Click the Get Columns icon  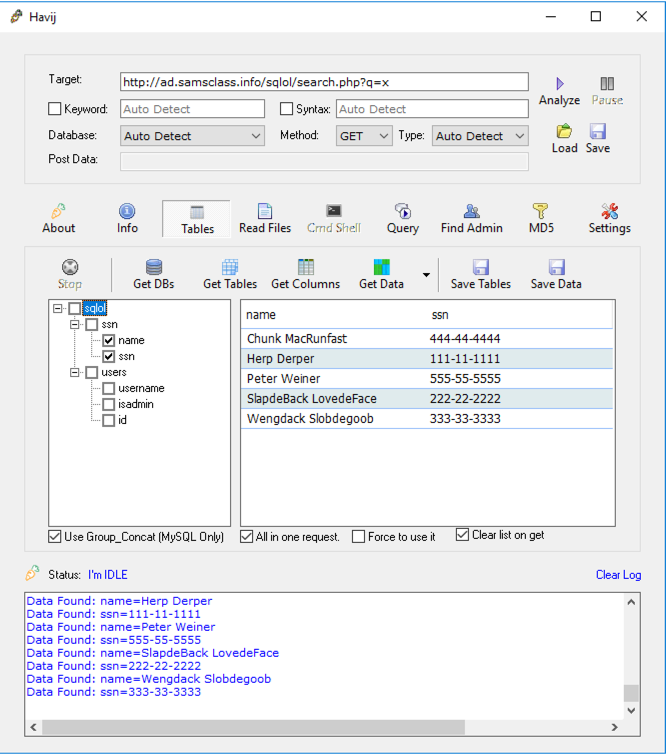point(306,267)
